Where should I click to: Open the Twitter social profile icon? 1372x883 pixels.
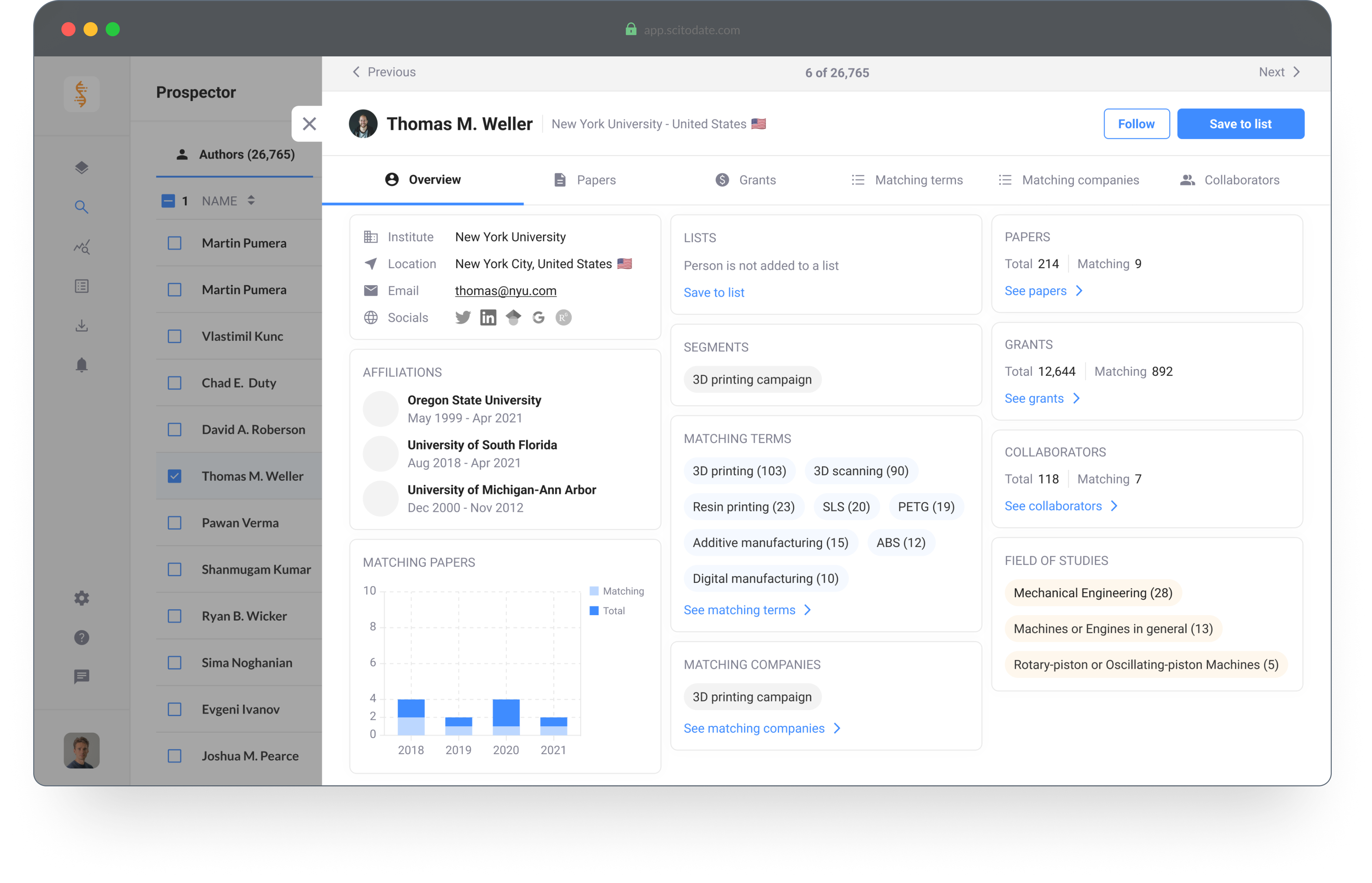[x=462, y=317]
